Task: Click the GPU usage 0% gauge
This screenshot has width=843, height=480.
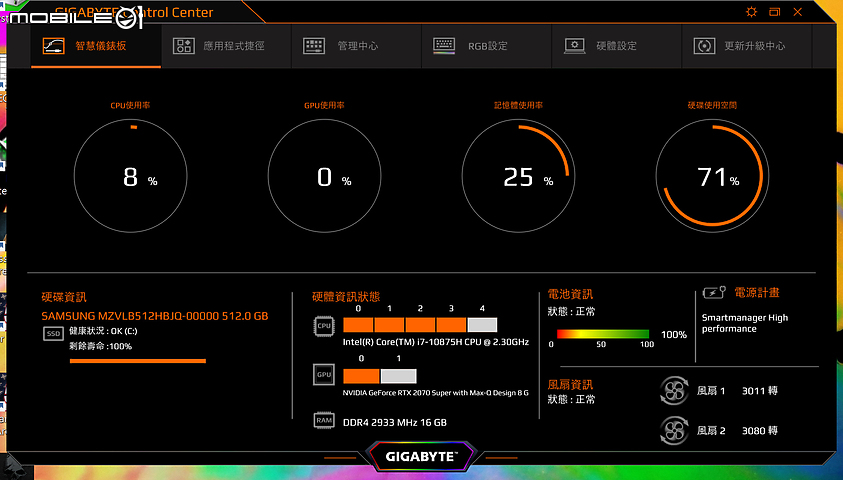Action: click(x=324, y=176)
